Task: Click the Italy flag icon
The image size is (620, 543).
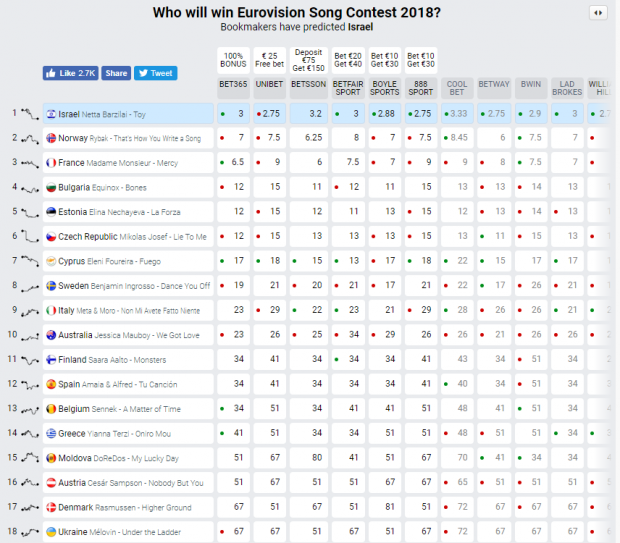Action: coord(51,310)
